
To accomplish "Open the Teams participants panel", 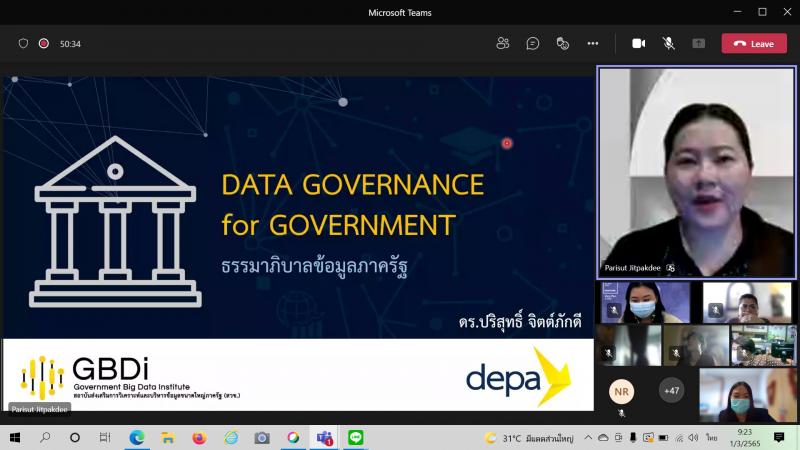I will 503,43.
